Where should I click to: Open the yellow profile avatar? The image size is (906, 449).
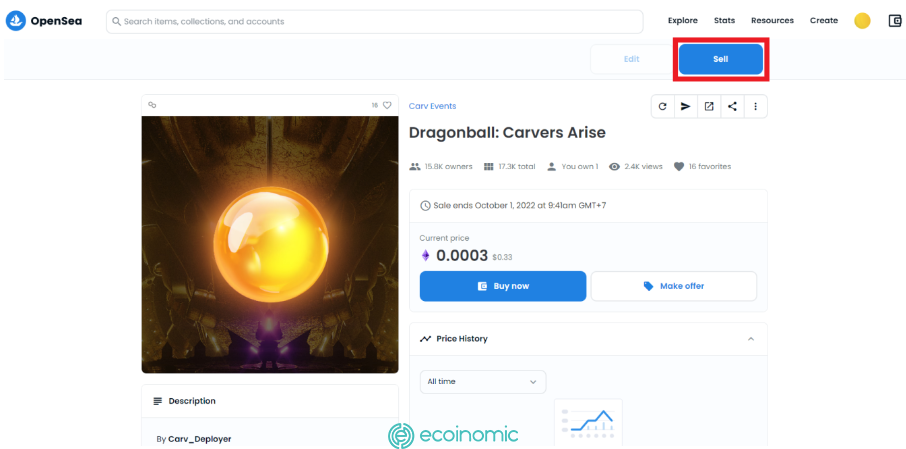pos(862,21)
